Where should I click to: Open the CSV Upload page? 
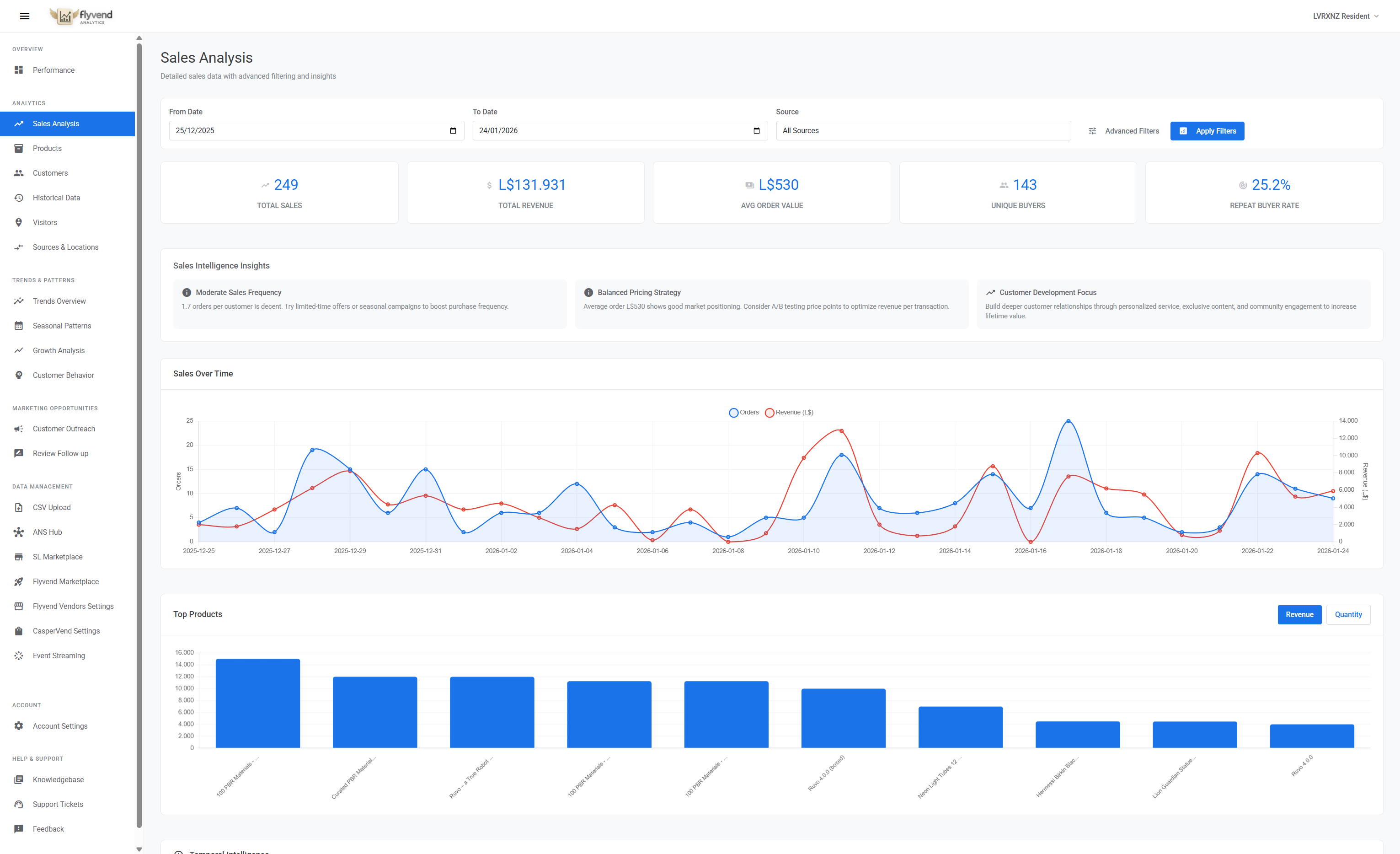pyautogui.click(x=51, y=507)
